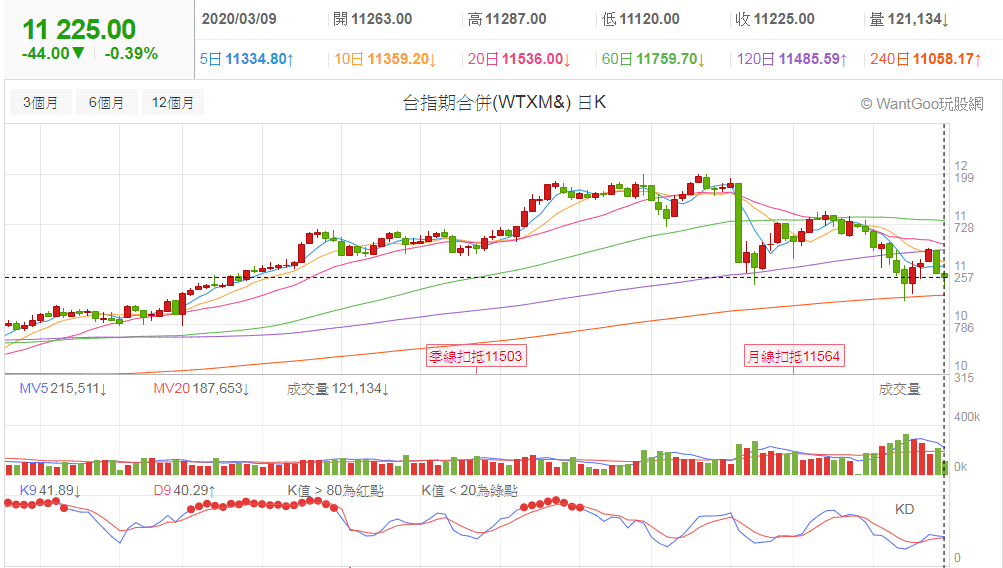Switch chart to 6個月 range

coord(106,102)
